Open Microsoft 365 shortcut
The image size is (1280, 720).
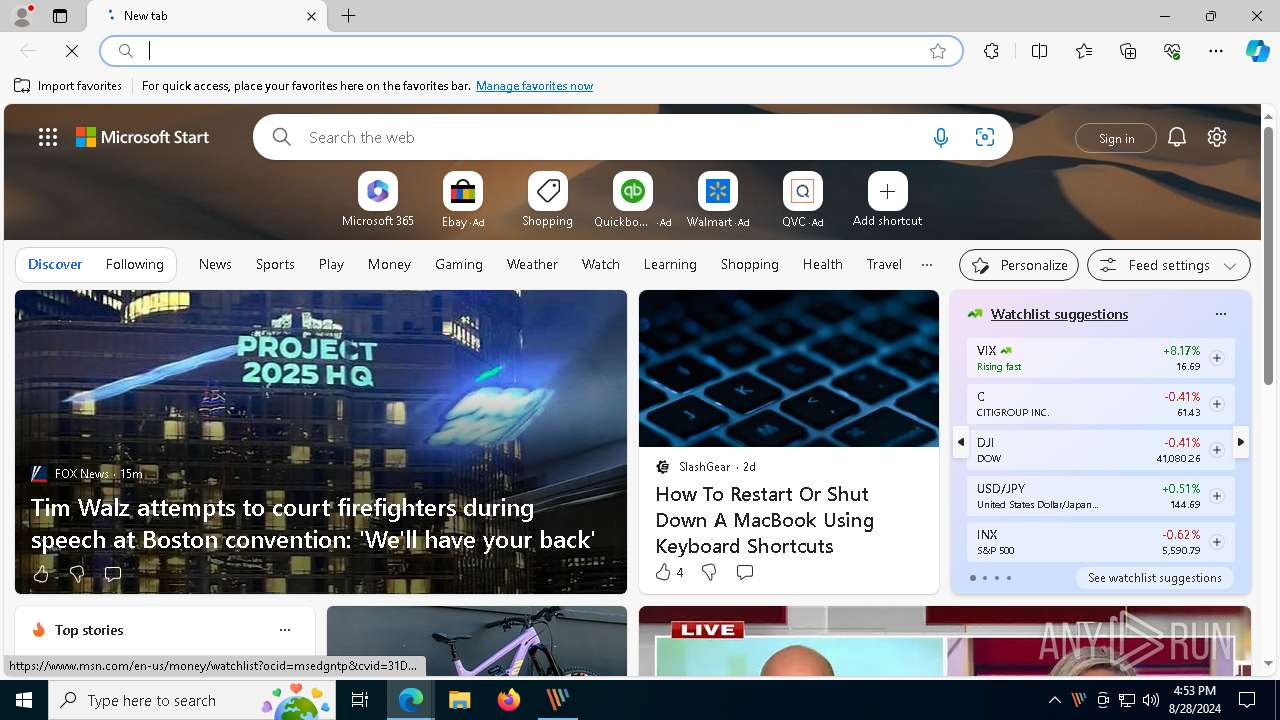pyautogui.click(x=378, y=200)
